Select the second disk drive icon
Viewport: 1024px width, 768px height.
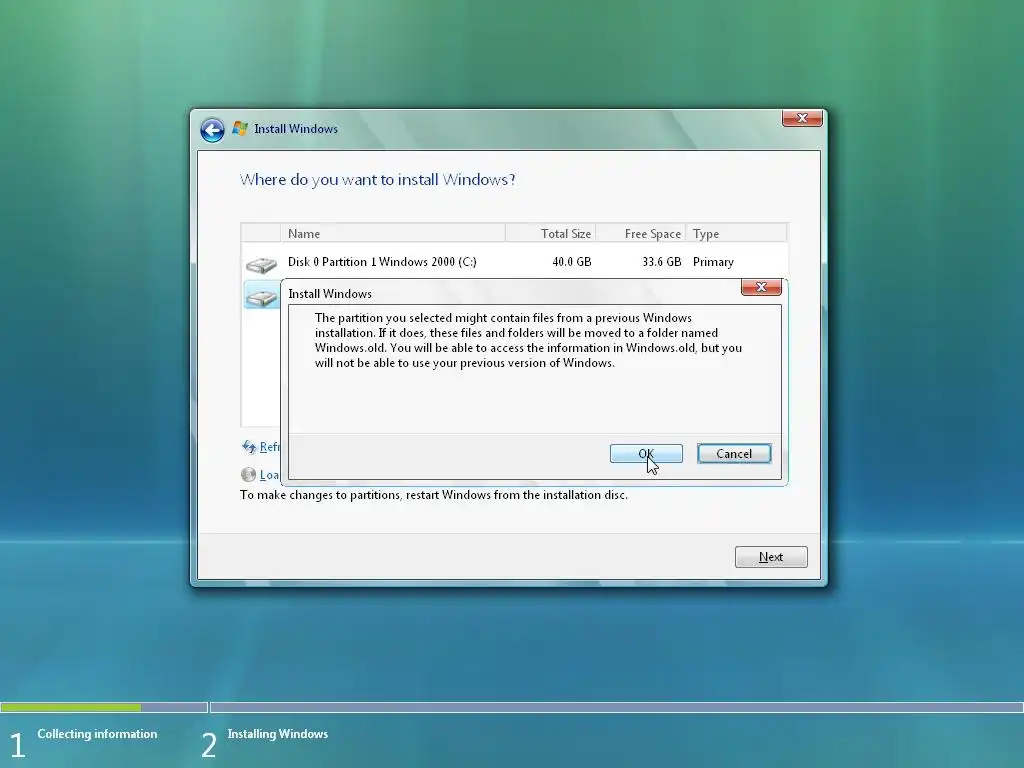coord(261,298)
